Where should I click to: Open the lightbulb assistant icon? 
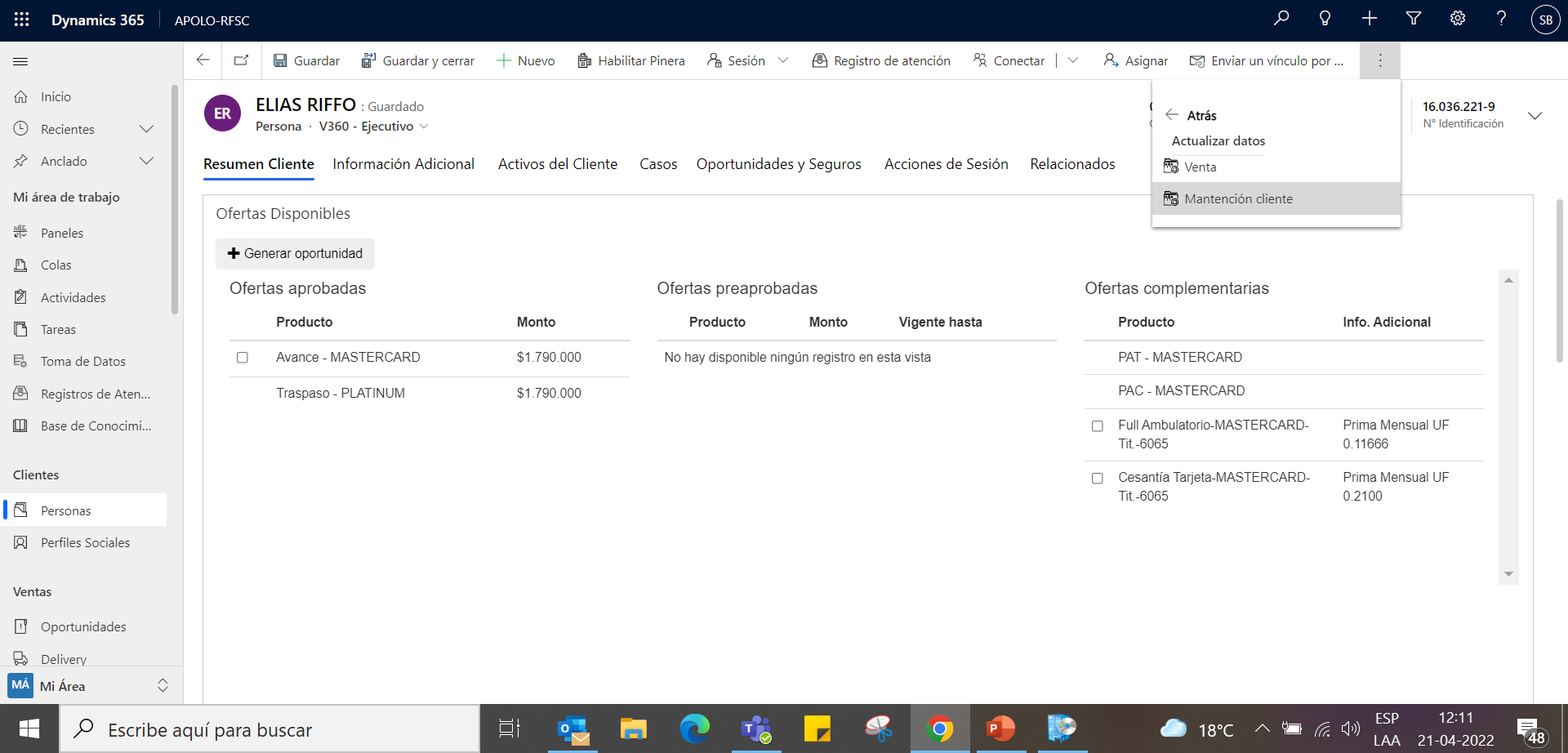1325,19
